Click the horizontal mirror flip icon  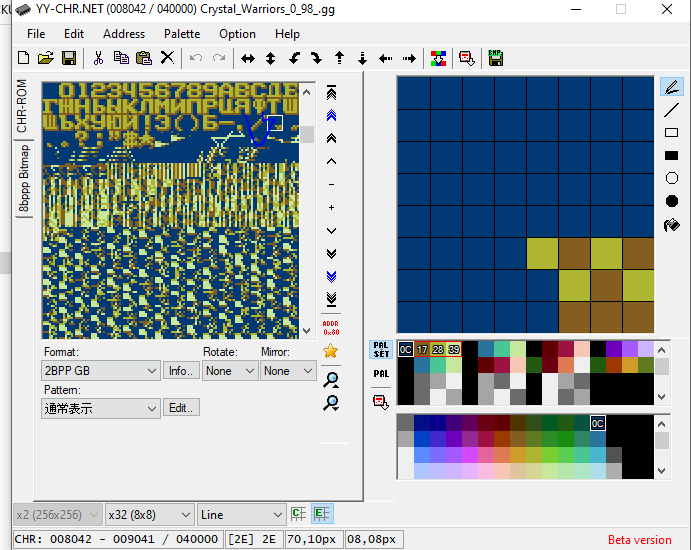pyautogui.click(x=248, y=58)
